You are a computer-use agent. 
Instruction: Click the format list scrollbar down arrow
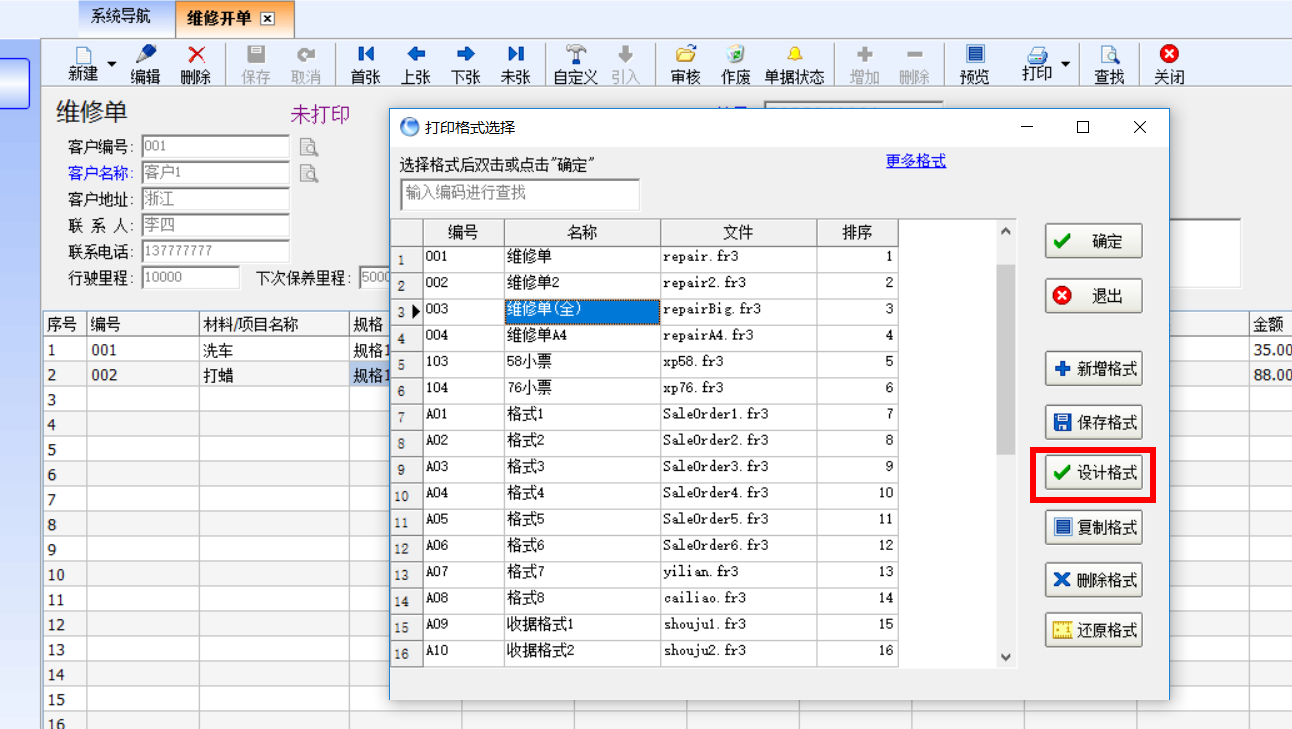coord(1006,656)
